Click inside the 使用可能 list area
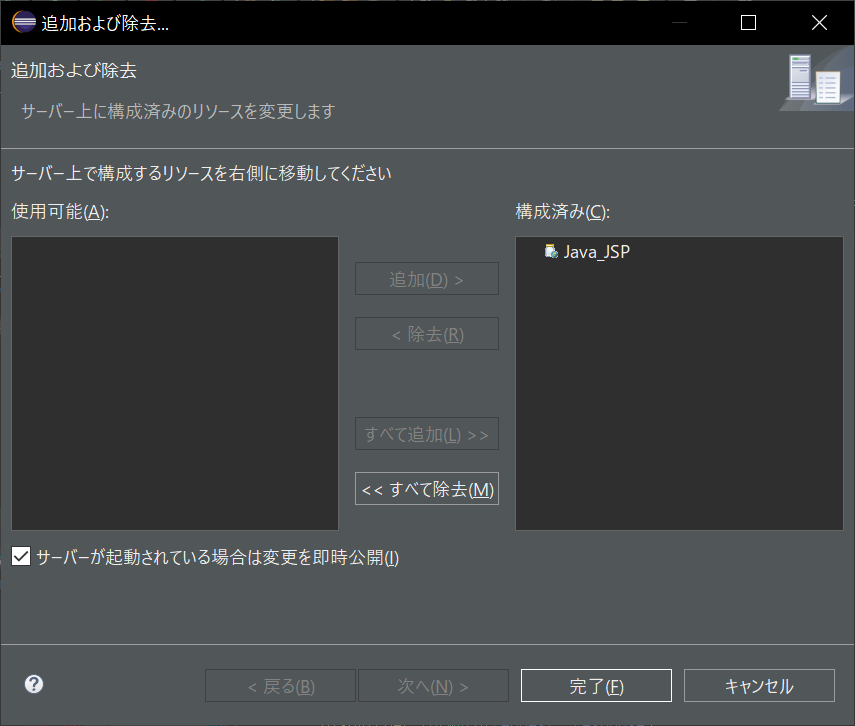This screenshot has width=855, height=726. pyautogui.click(x=174, y=382)
